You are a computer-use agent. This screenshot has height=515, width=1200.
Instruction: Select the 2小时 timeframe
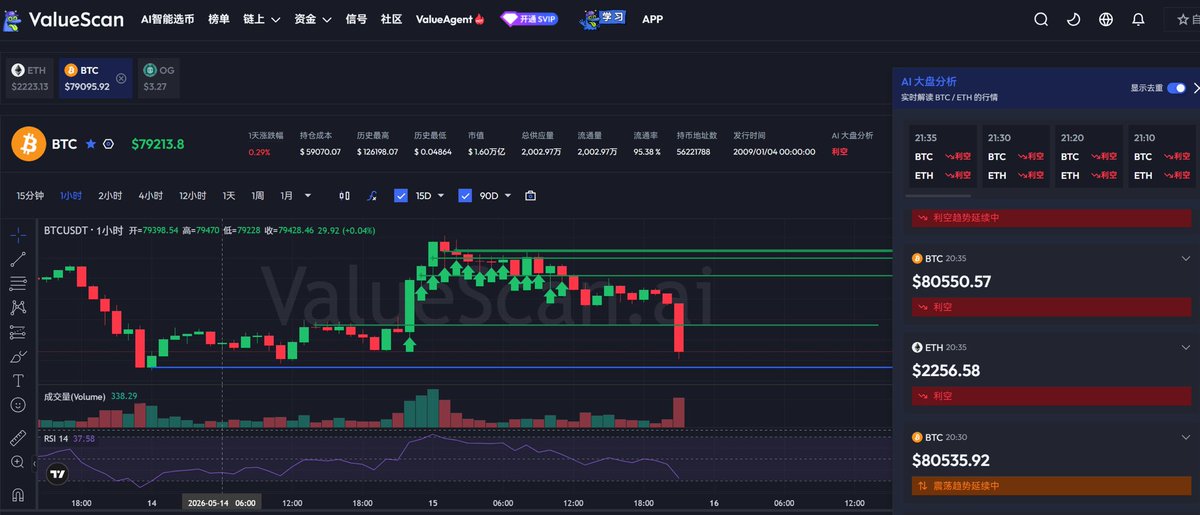pos(110,196)
